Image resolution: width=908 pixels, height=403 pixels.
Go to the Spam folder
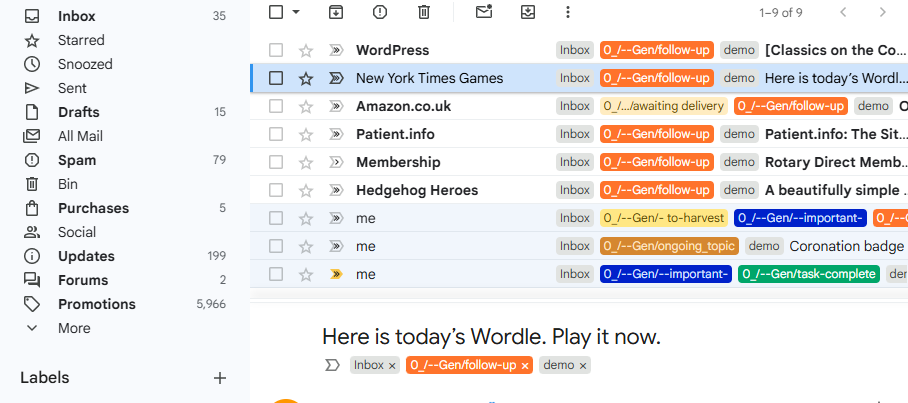[x=77, y=160]
